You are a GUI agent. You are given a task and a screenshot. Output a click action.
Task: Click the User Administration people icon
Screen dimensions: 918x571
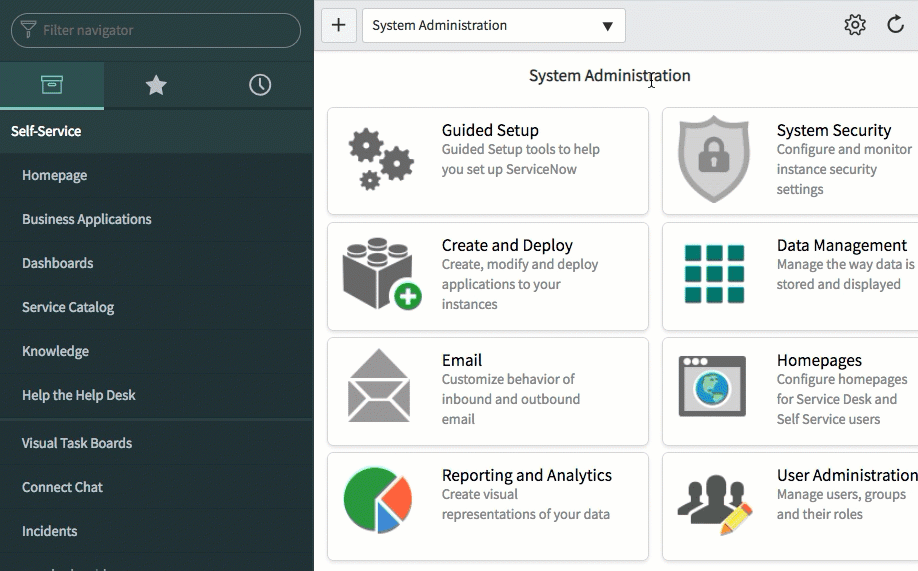click(x=715, y=504)
